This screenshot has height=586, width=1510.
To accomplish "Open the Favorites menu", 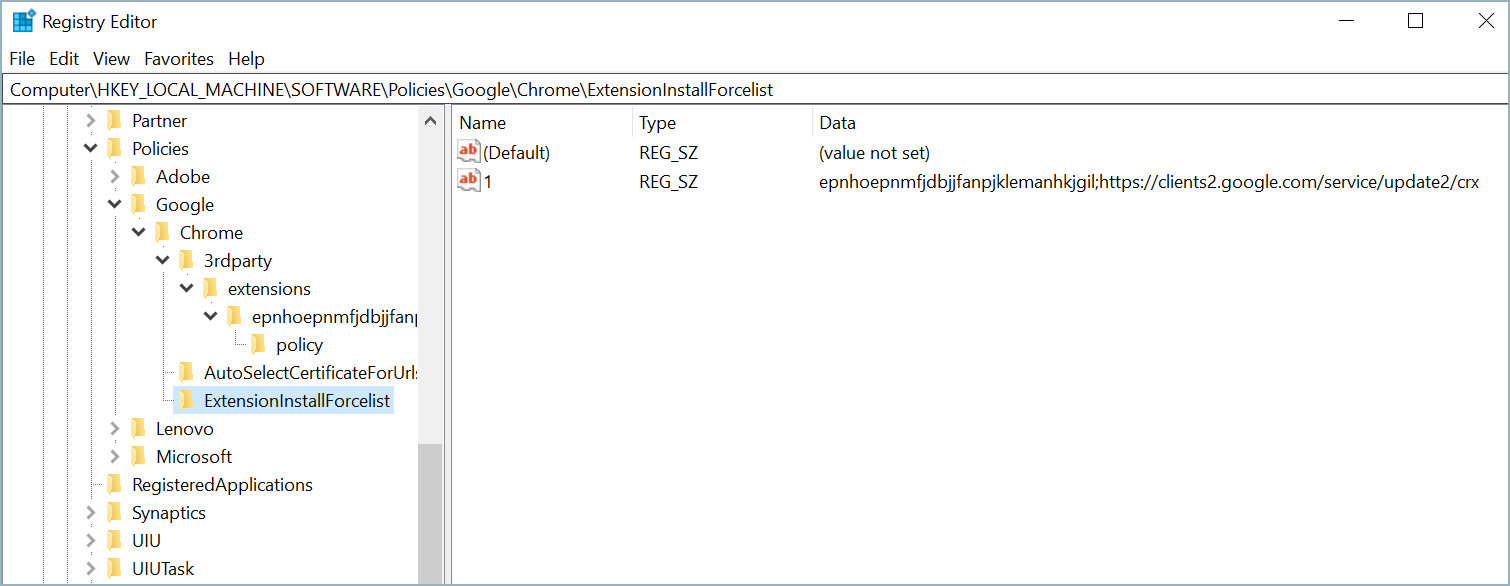I will click(x=179, y=59).
